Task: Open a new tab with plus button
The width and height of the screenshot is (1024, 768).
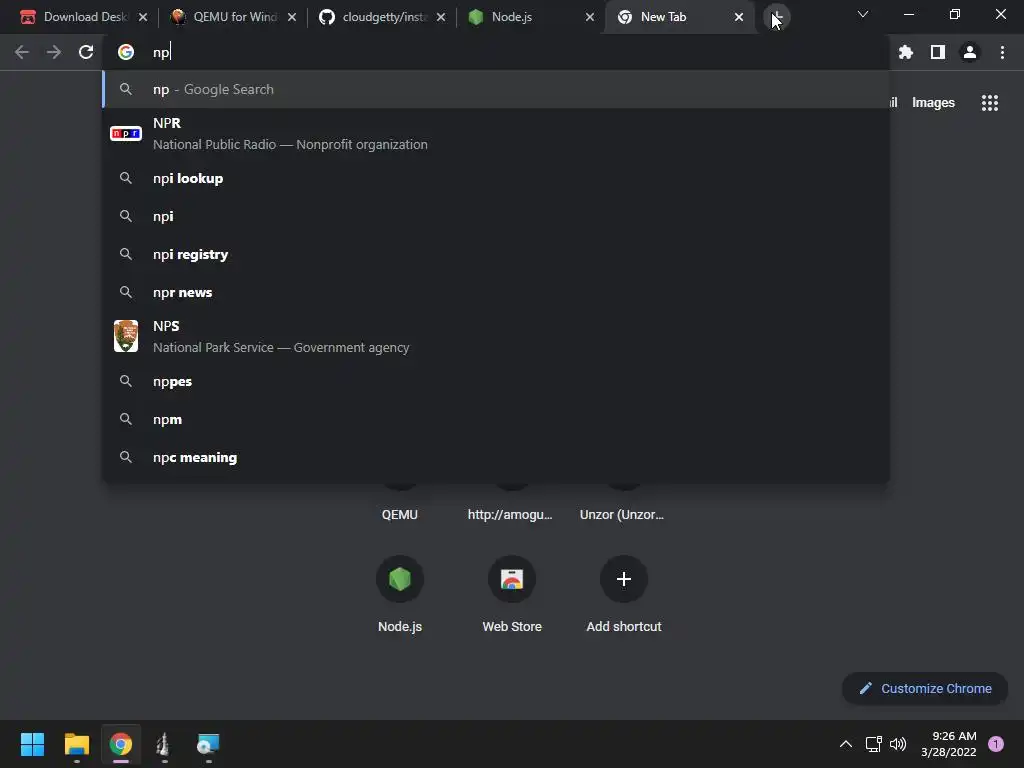Action: point(776,17)
